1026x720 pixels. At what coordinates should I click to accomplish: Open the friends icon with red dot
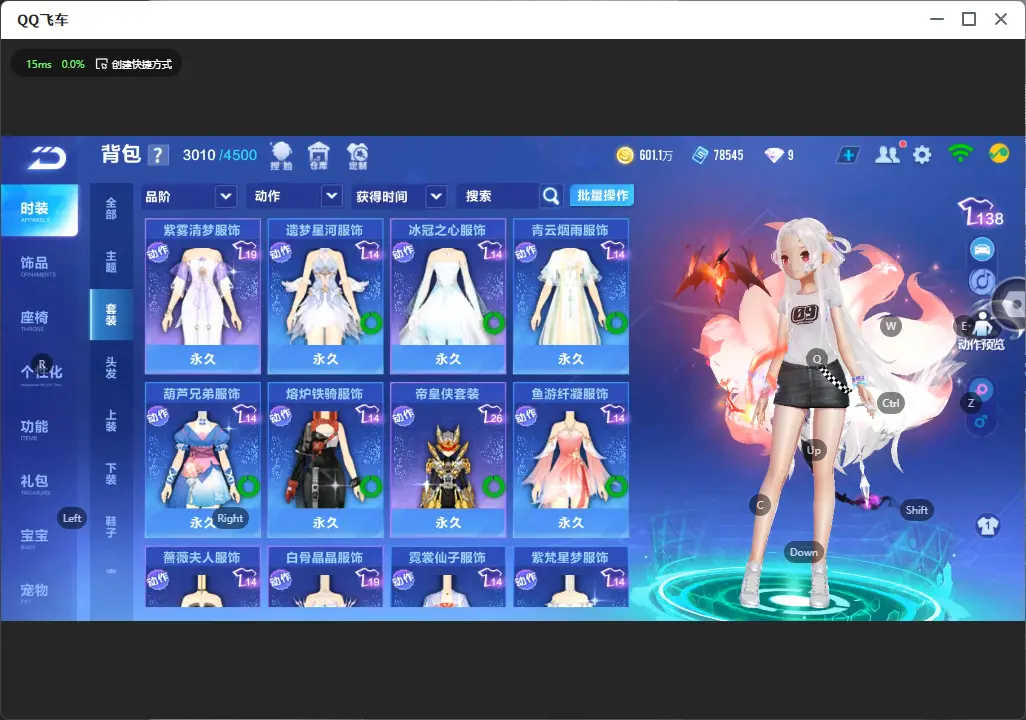click(889, 154)
